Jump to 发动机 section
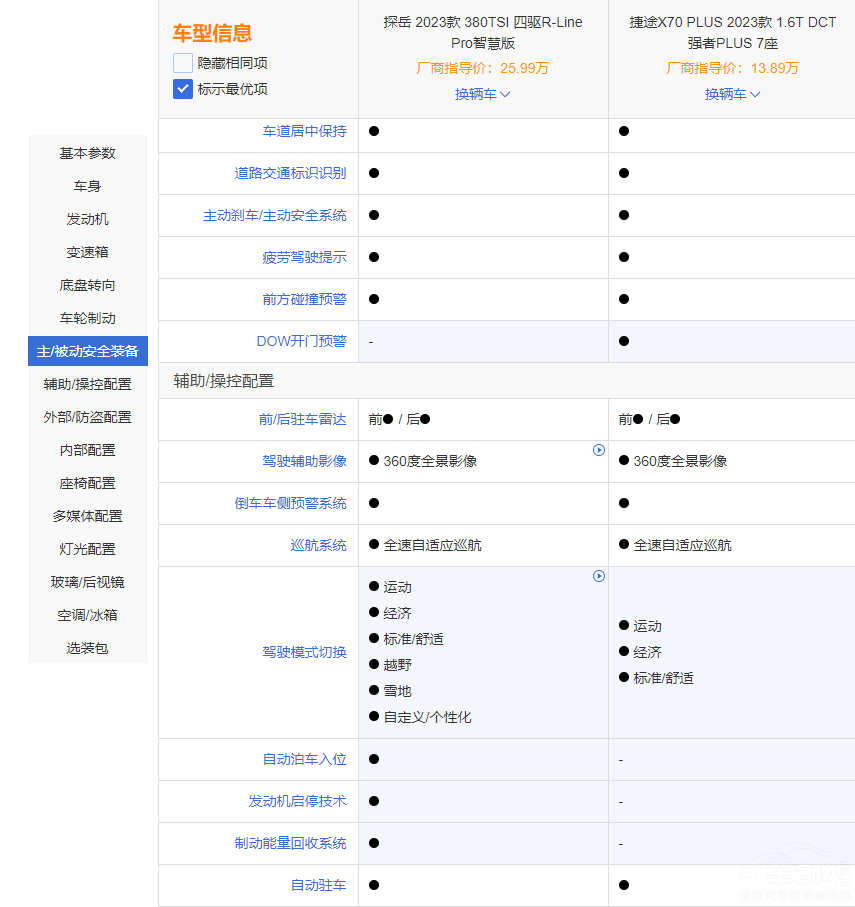The image size is (855, 907). tap(88, 219)
